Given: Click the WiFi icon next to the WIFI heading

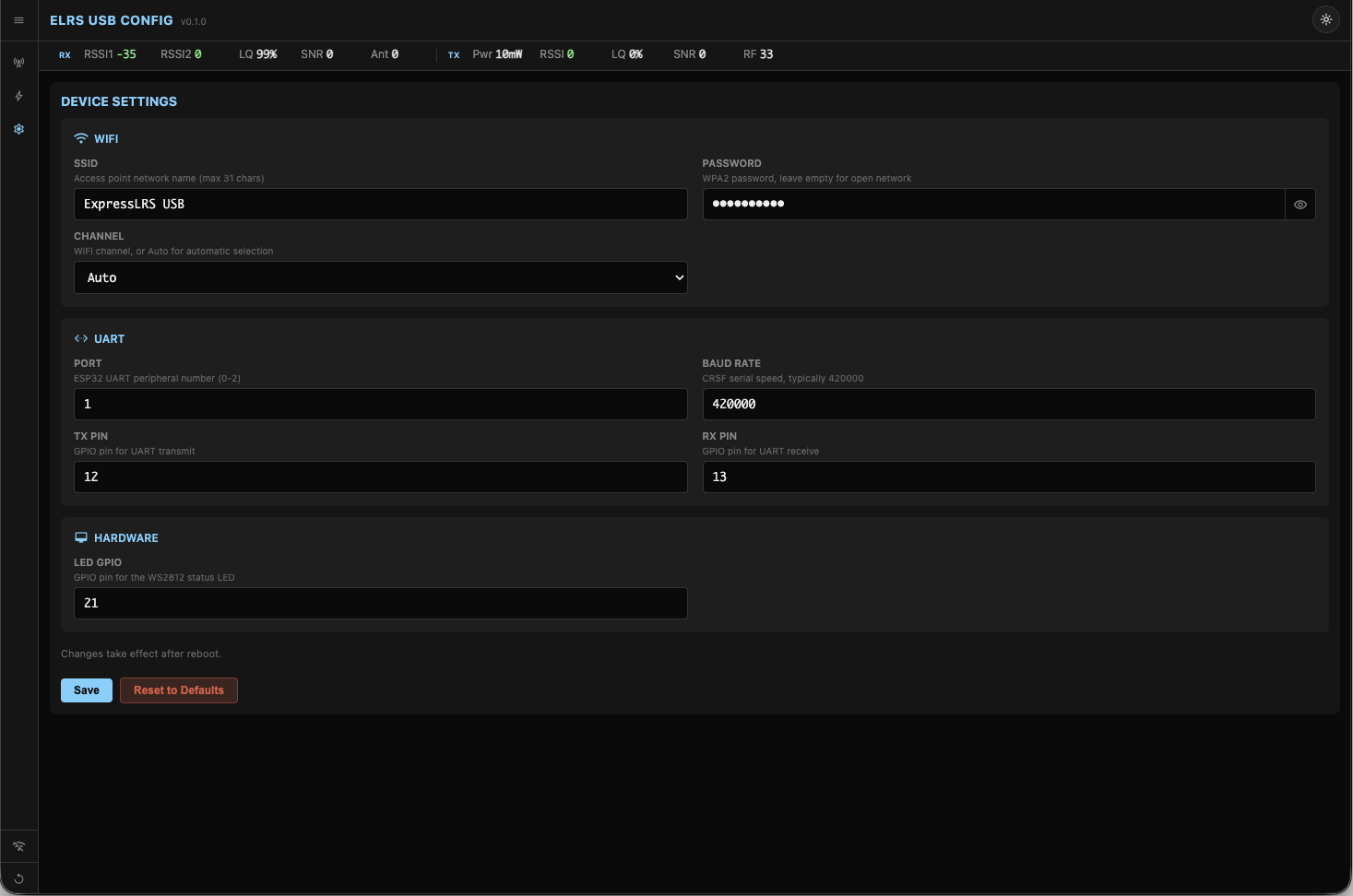Looking at the screenshot, I should click(79, 138).
